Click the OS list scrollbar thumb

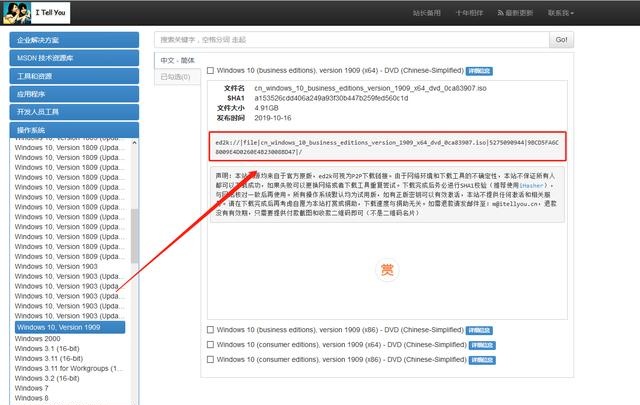coord(134,236)
